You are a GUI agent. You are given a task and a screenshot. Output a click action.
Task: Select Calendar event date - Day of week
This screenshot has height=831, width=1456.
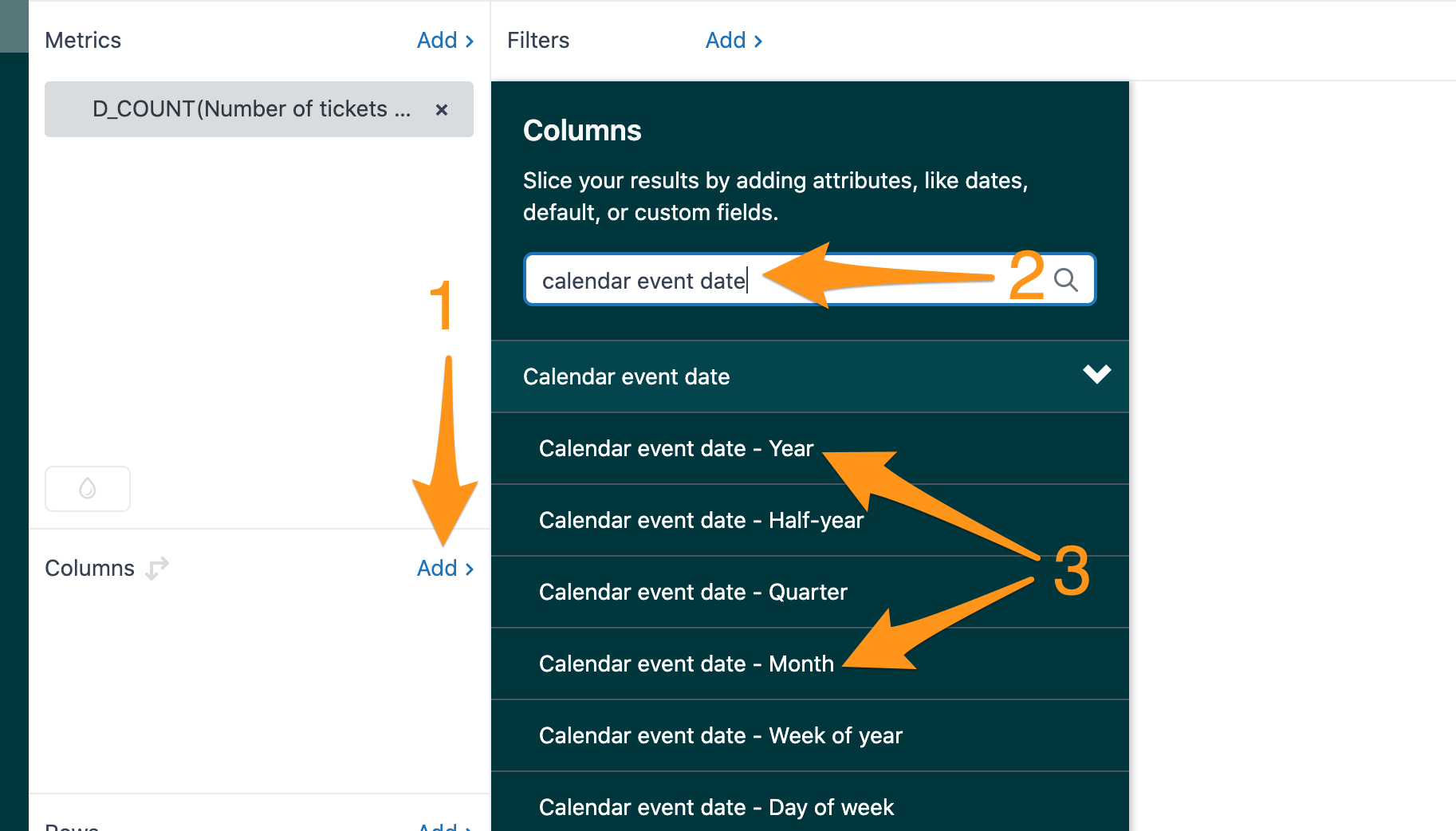[810, 801]
